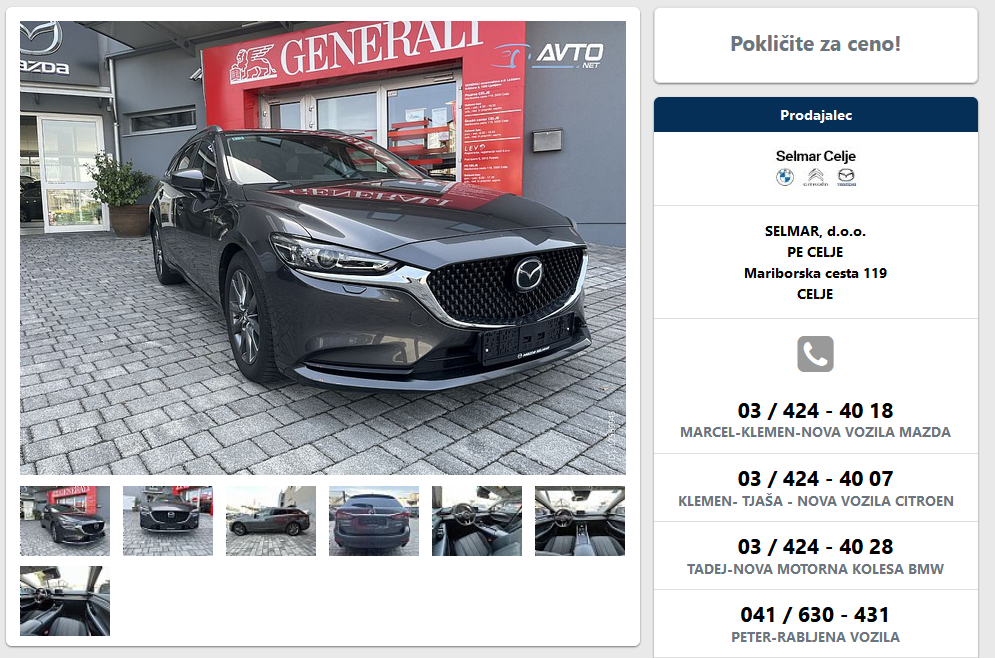Call 03 / 424 - 40 18 Mazda number
This screenshot has width=995, height=658.
click(x=815, y=411)
